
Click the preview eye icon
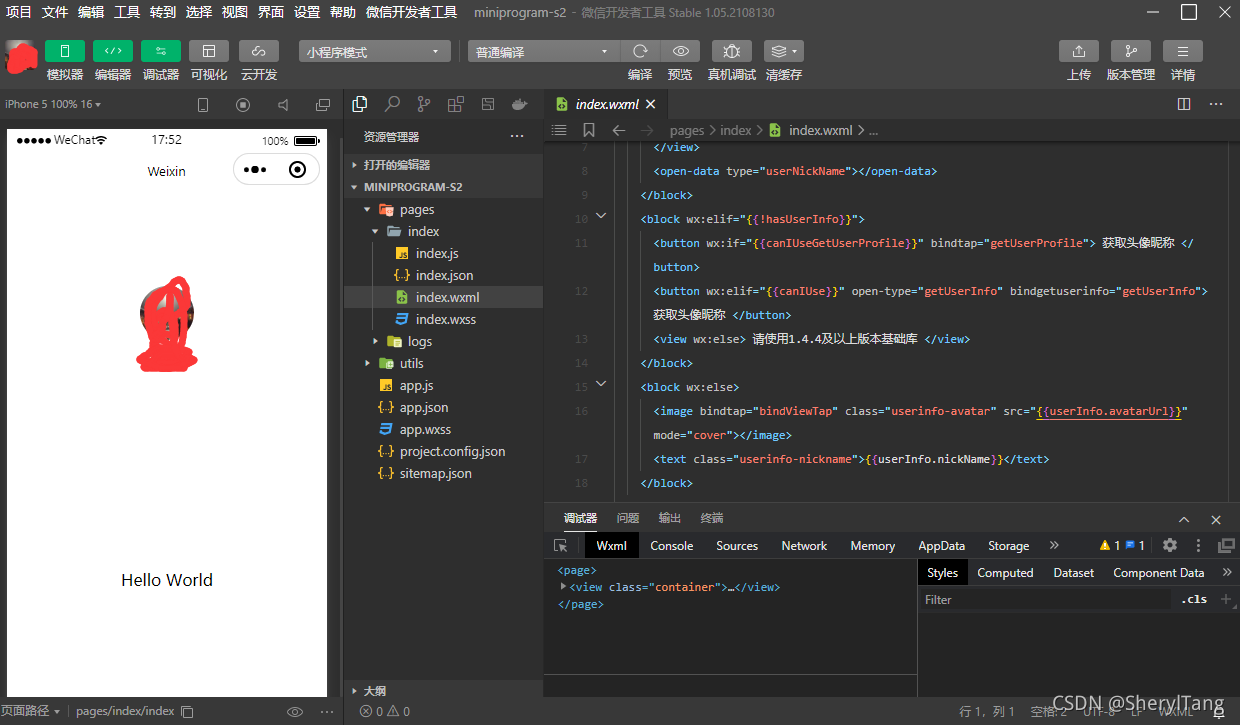coord(680,51)
